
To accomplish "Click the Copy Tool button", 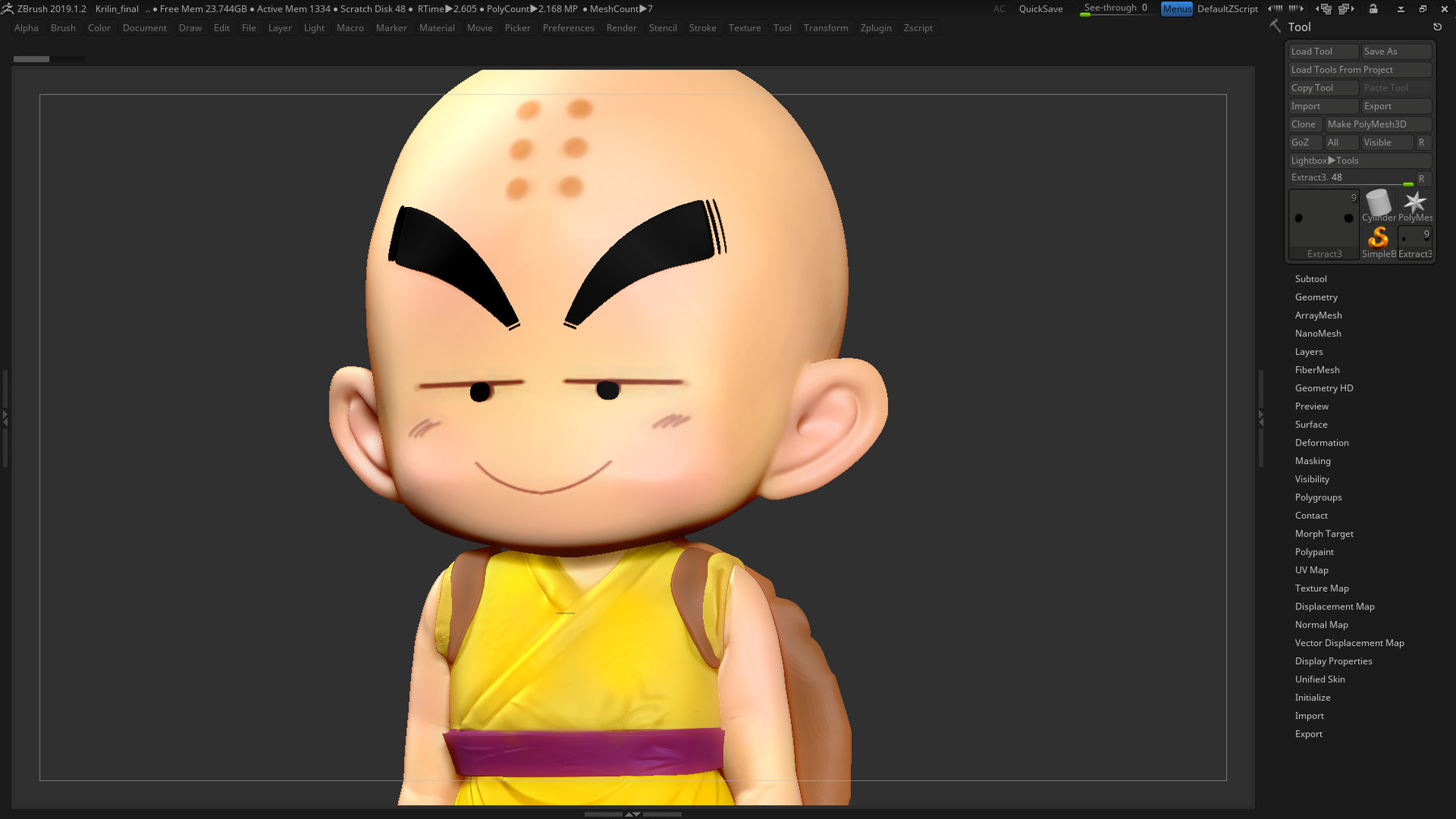I will (1323, 87).
